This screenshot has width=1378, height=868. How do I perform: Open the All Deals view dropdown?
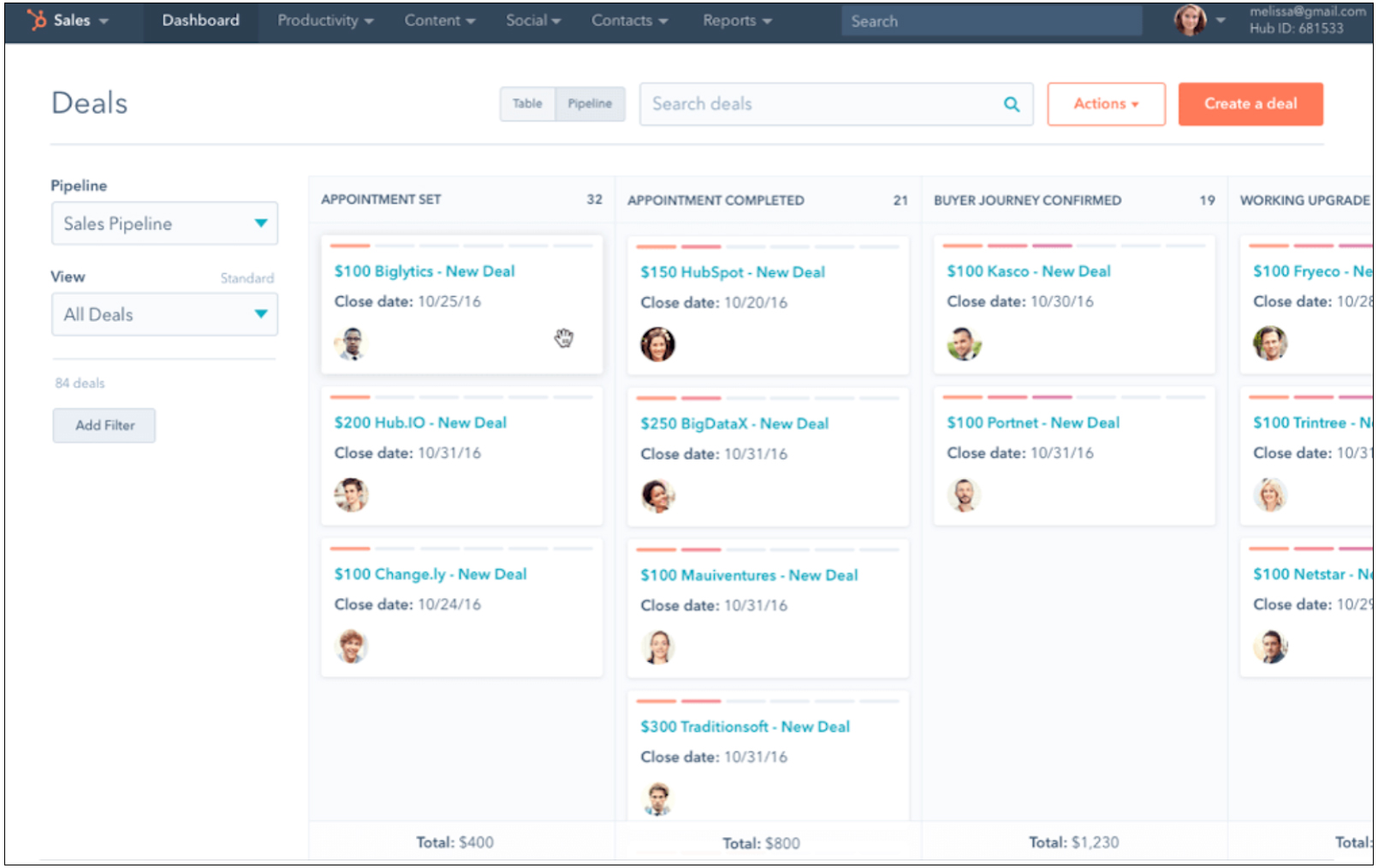point(164,314)
